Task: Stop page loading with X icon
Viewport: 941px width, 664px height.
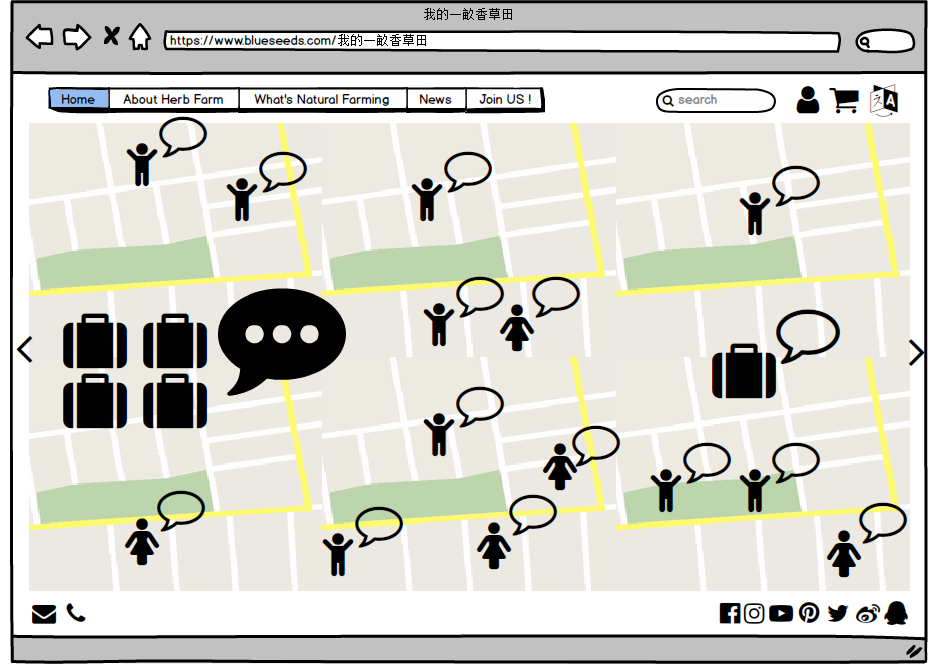Action: 111,37
